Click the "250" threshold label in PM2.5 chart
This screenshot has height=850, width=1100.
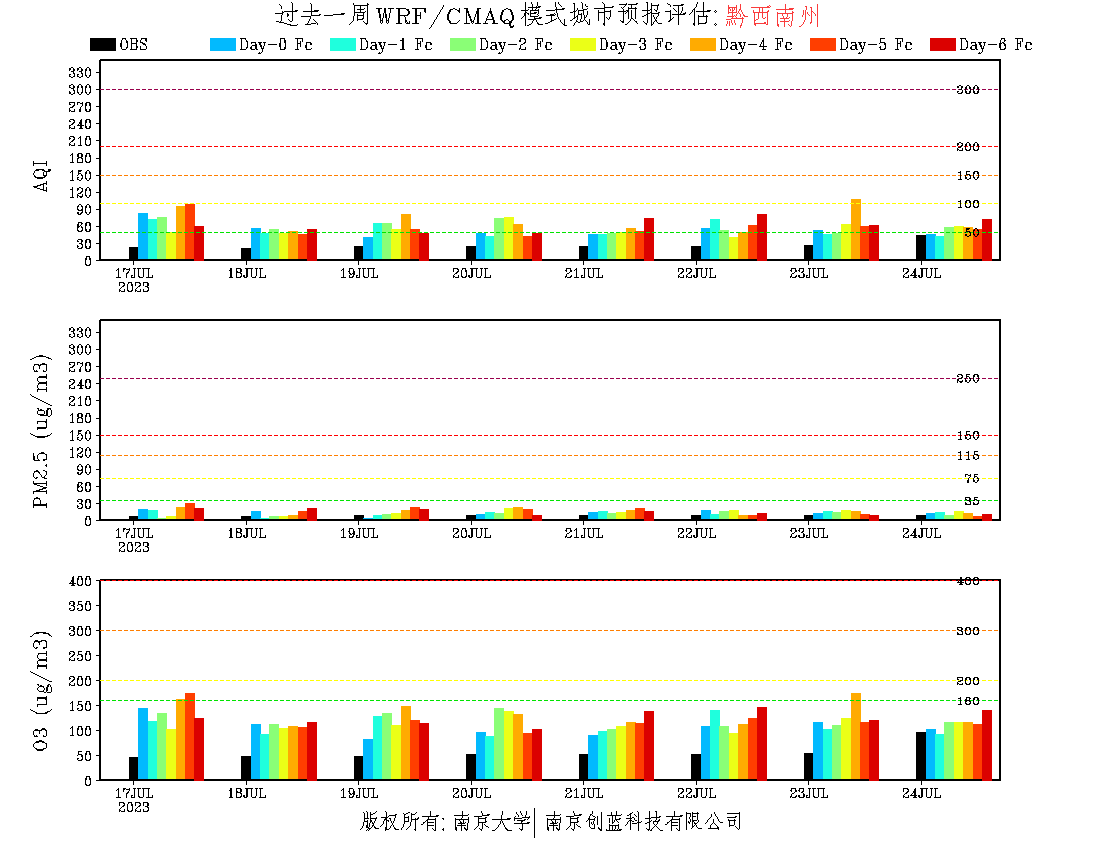pos(968,379)
